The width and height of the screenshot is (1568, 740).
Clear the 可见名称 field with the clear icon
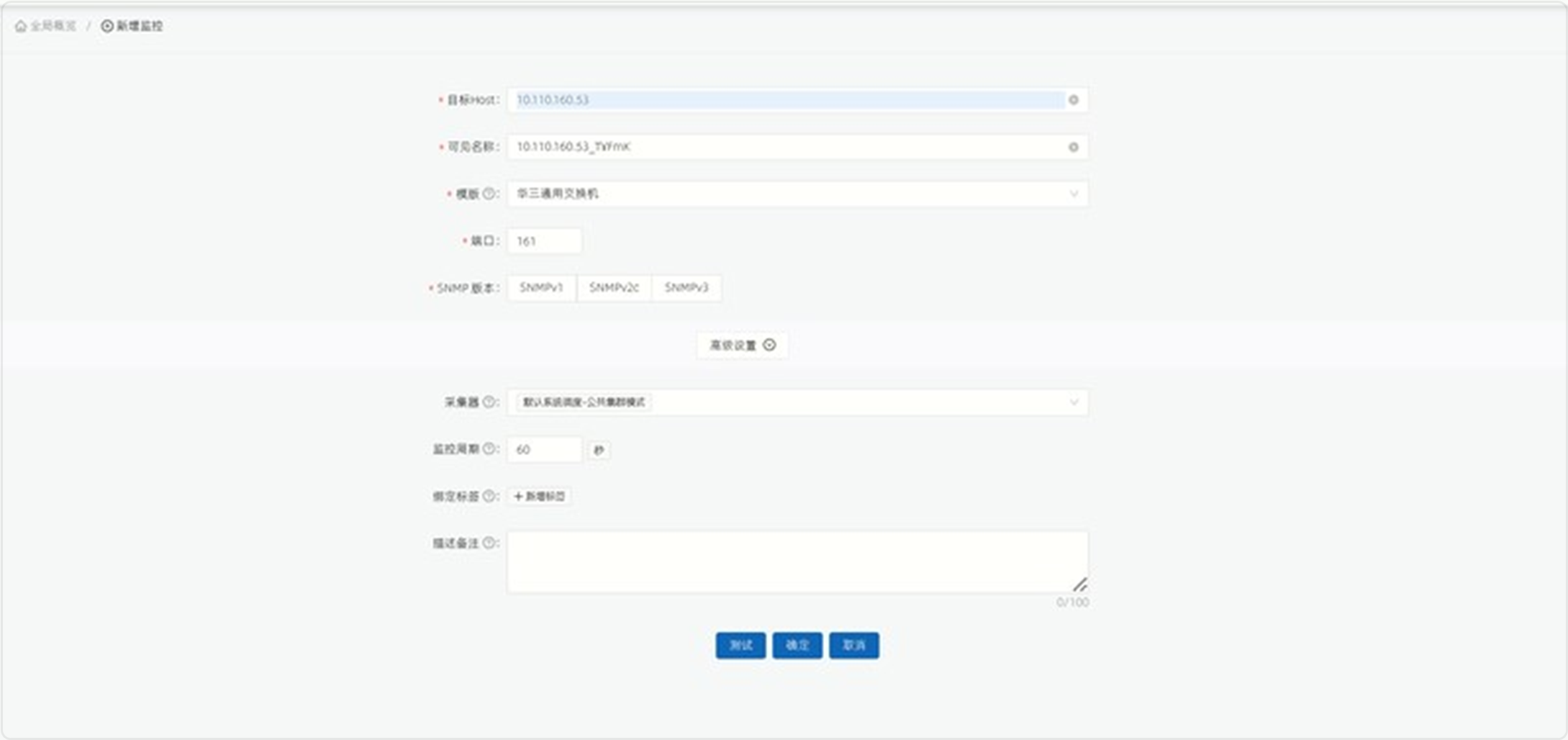(1074, 148)
